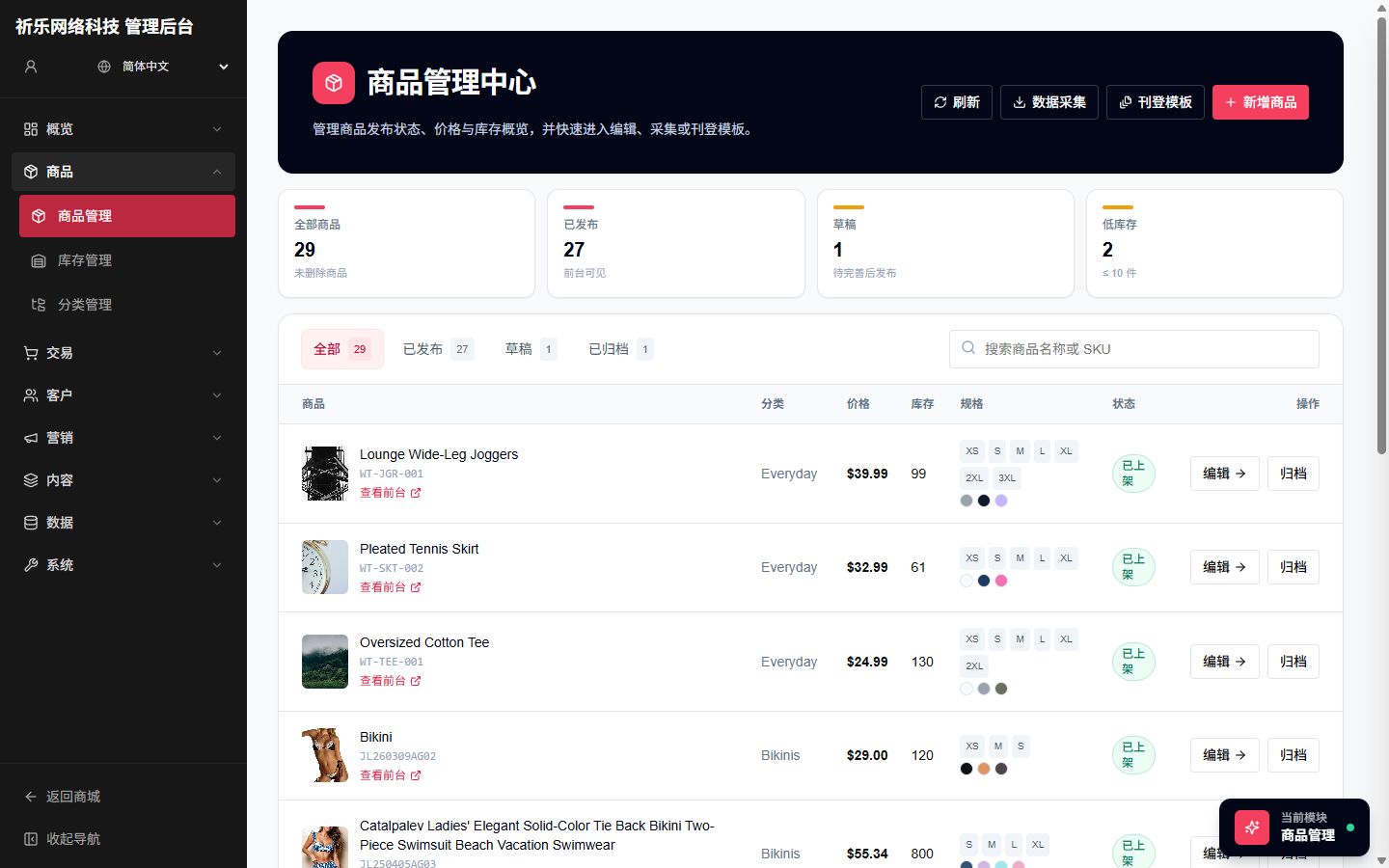
Task: Click the 数据 database icon
Action: pos(31,523)
